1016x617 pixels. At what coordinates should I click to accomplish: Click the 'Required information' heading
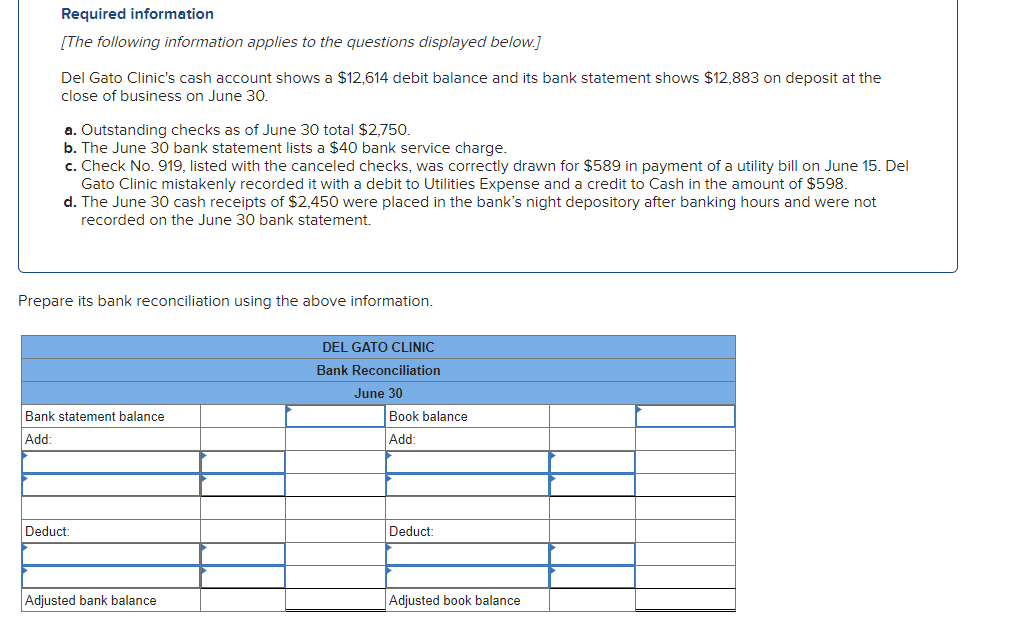137,14
